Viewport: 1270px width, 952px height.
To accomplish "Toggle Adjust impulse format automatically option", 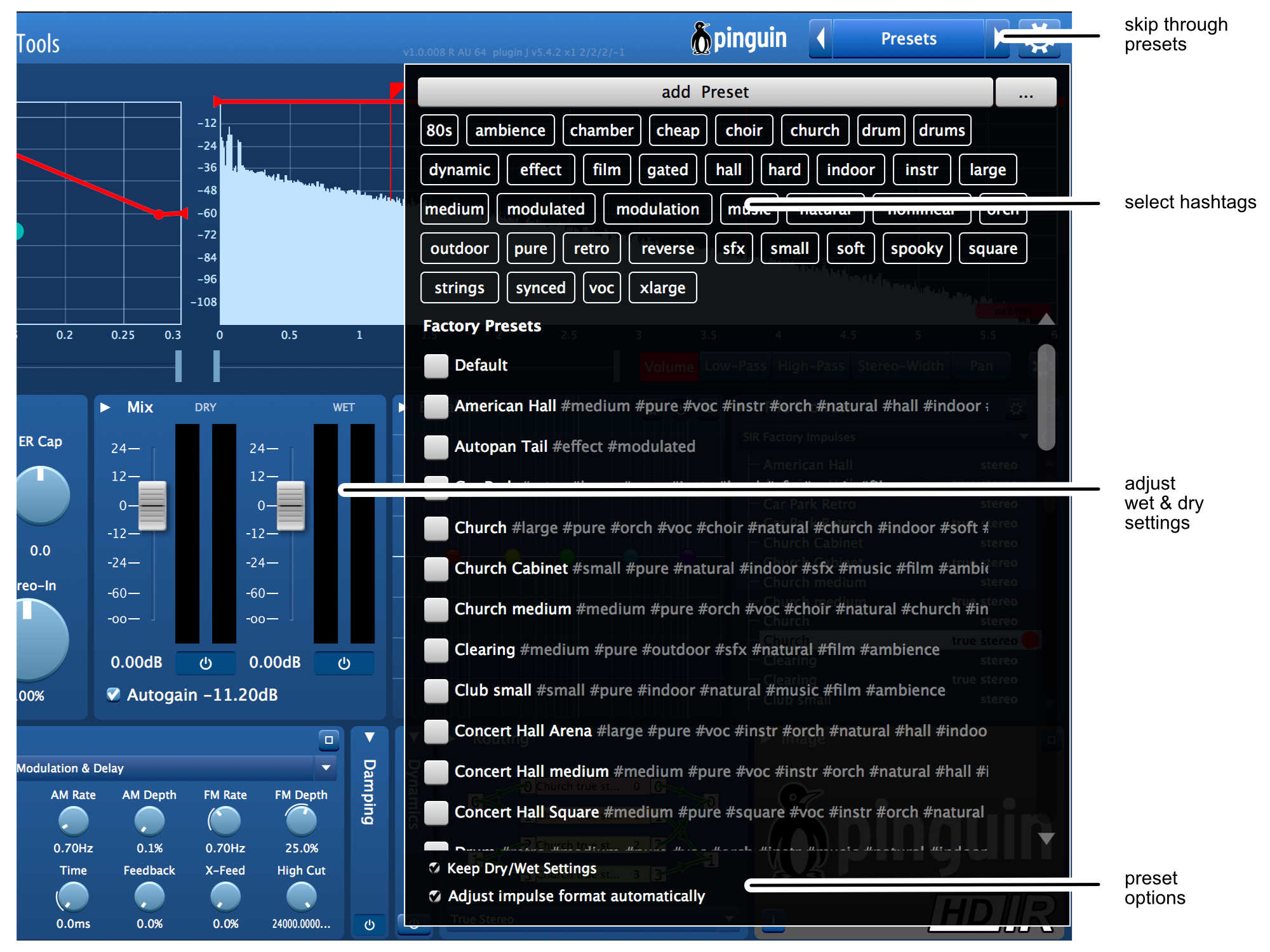I will [435, 896].
